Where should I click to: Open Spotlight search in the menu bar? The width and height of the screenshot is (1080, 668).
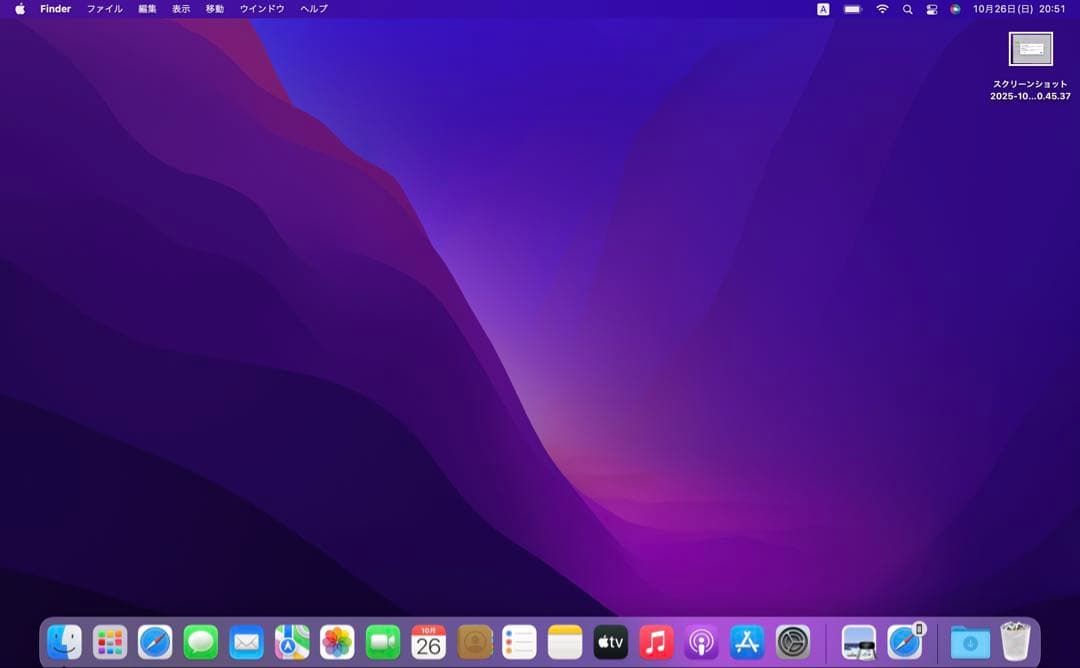pyautogui.click(x=906, y=9)
